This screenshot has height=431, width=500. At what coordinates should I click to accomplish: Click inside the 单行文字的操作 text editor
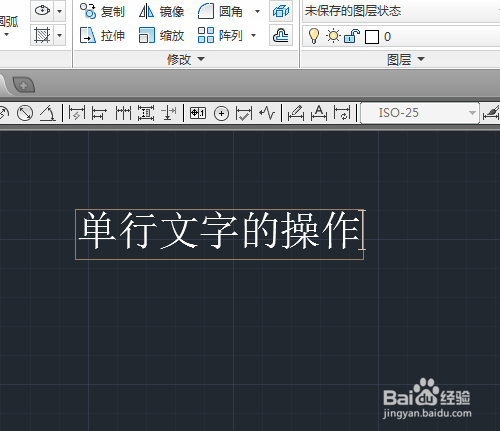click(220, 234)
